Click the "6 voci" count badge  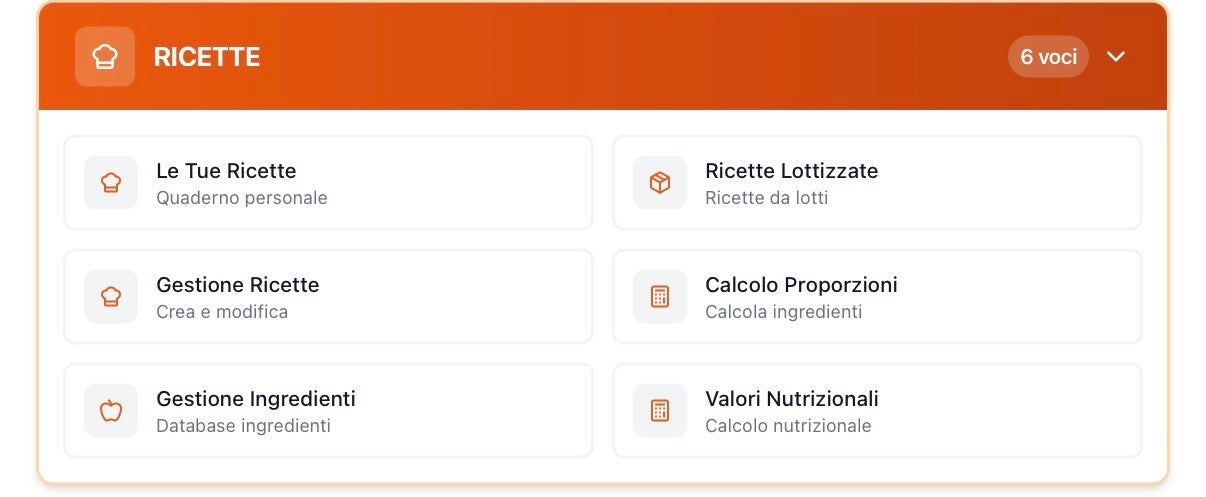click(x=1048, y=57)
